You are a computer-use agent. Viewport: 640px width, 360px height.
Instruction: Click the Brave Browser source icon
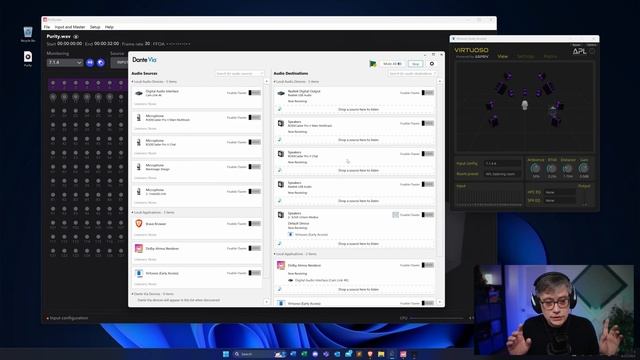(x=139, y=224)
